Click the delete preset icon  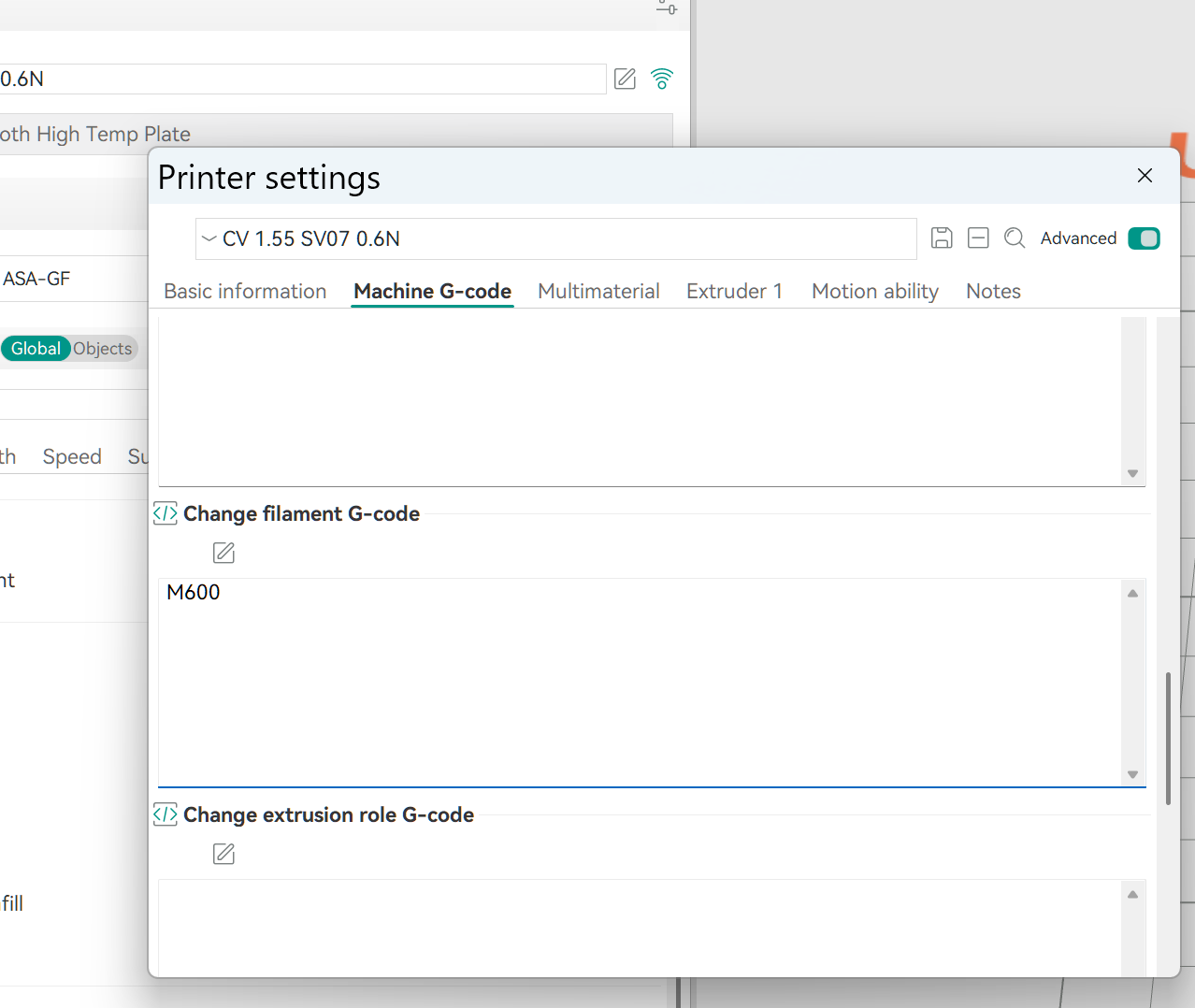click(978, 238)
